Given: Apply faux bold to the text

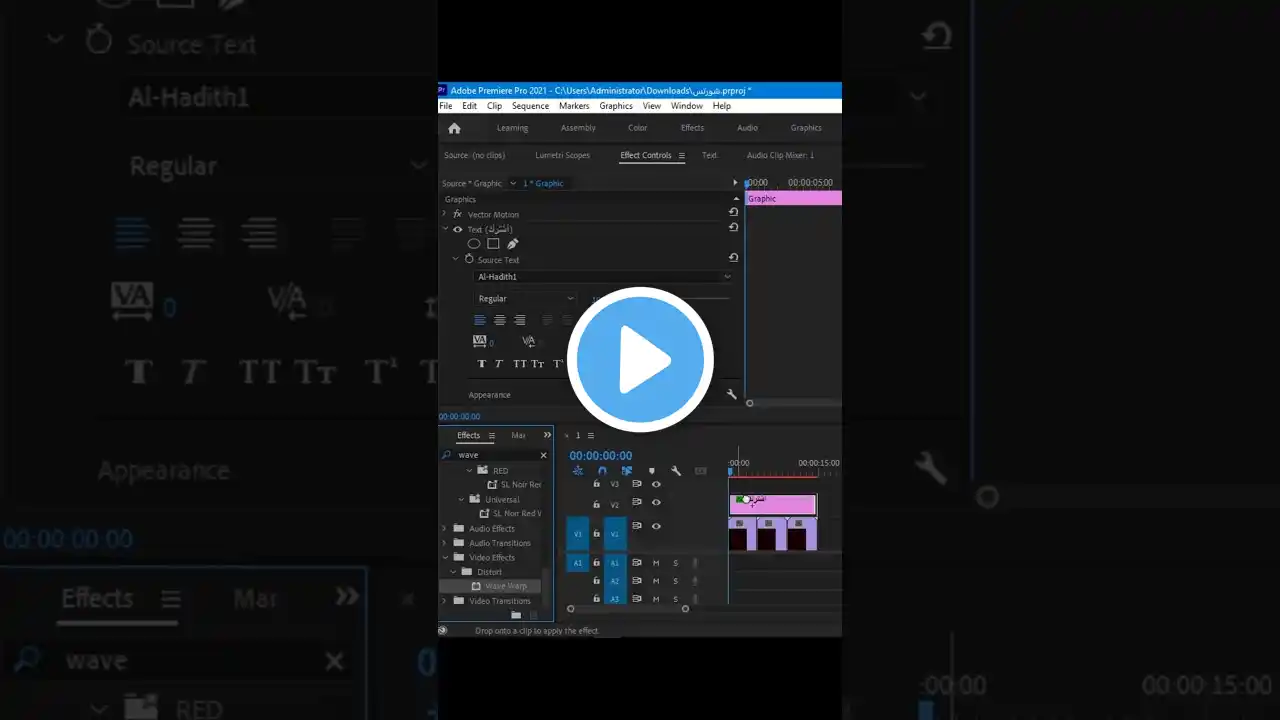Looking at the screenshot, I should click(x=481, y=364).
